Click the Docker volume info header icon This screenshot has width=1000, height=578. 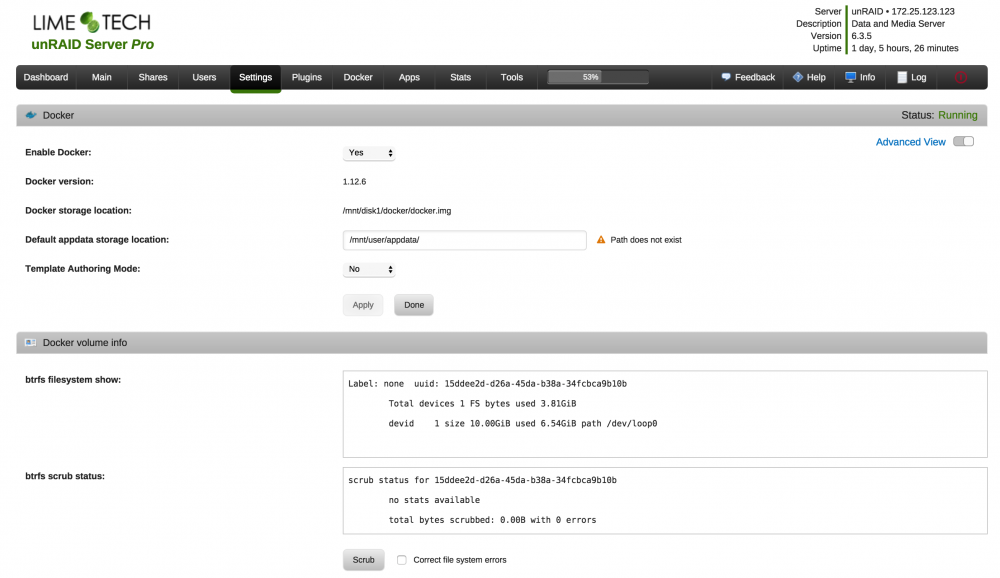[x=30, y=343]
